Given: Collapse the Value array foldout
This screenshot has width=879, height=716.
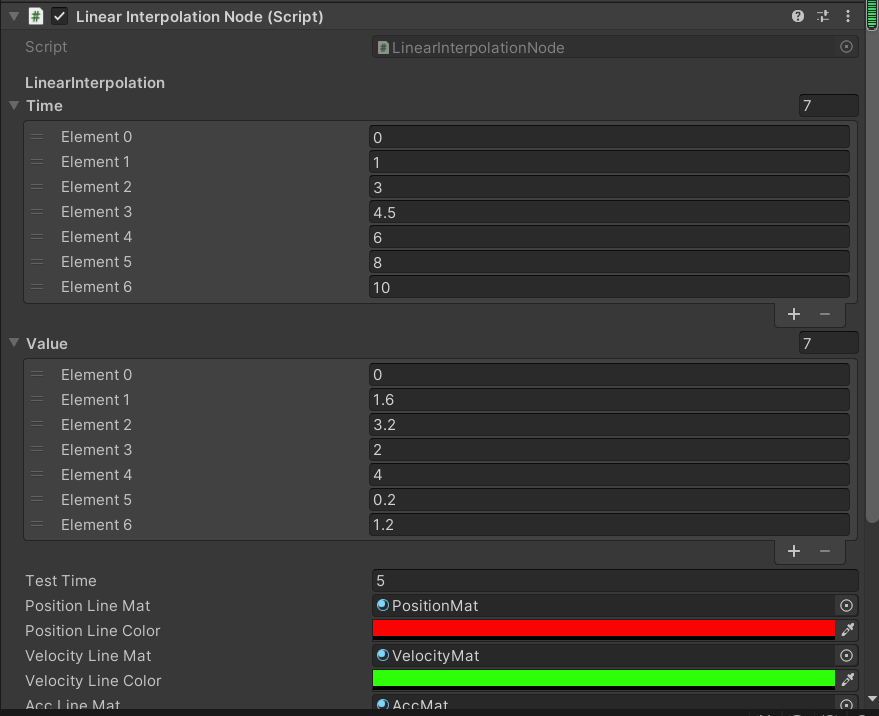Looking at the screenshot, I should point(14,343).
